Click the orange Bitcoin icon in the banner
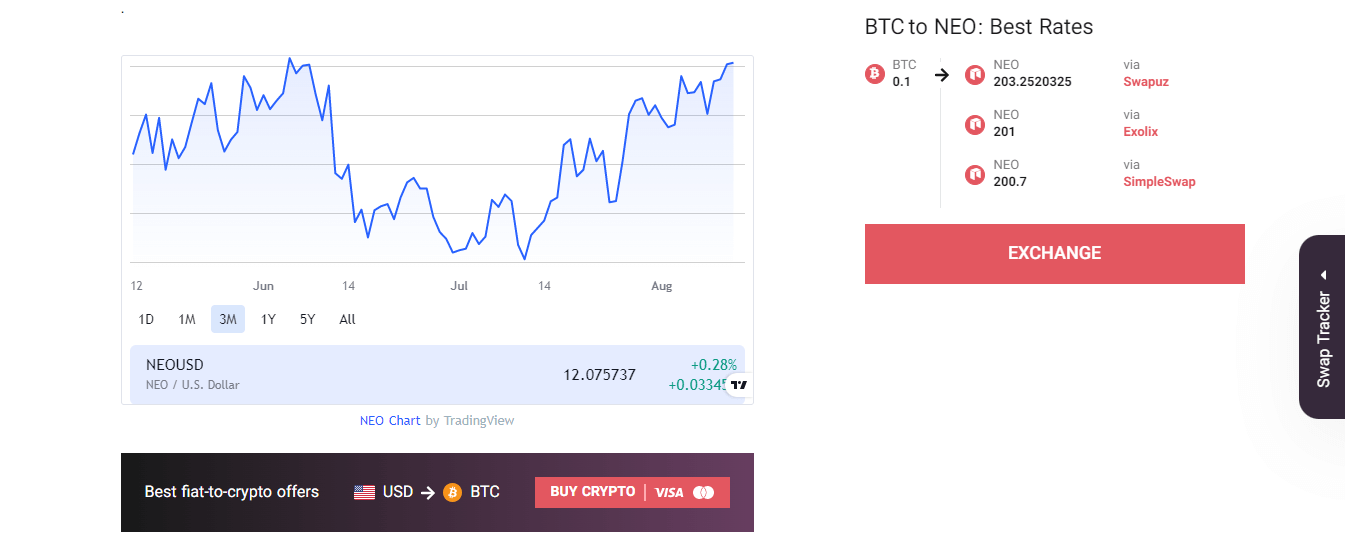Viewport: 1345px width, 552px height. tap(453, 492)
